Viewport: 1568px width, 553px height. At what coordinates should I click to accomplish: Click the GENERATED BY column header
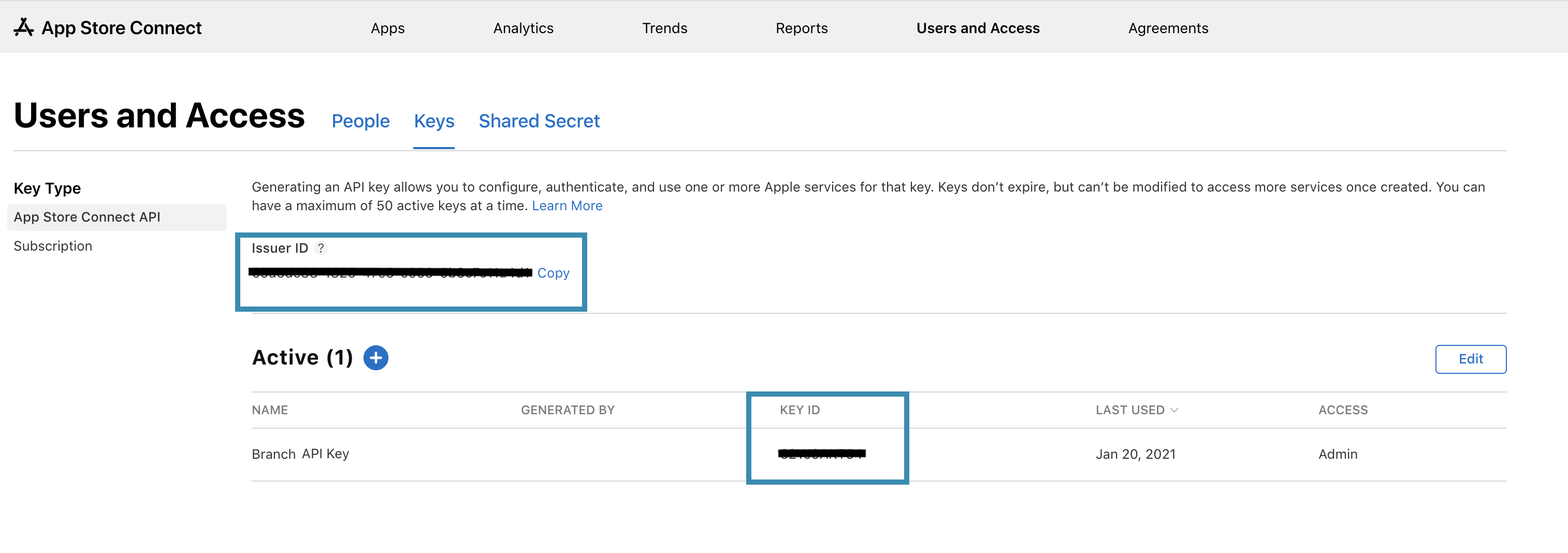pyautogui.click(x=568, y=410)
